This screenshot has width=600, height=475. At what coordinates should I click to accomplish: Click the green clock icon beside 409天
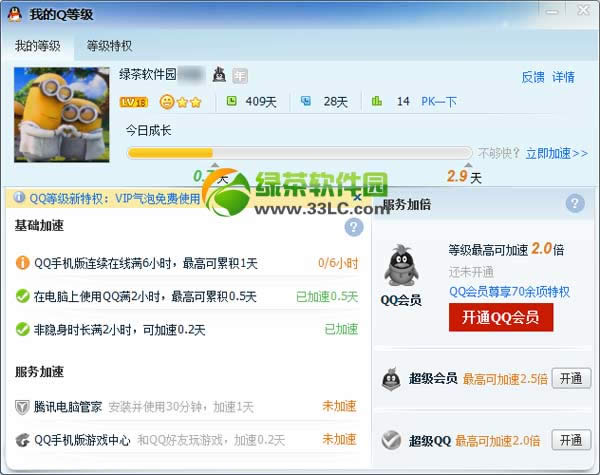[232, 101]
